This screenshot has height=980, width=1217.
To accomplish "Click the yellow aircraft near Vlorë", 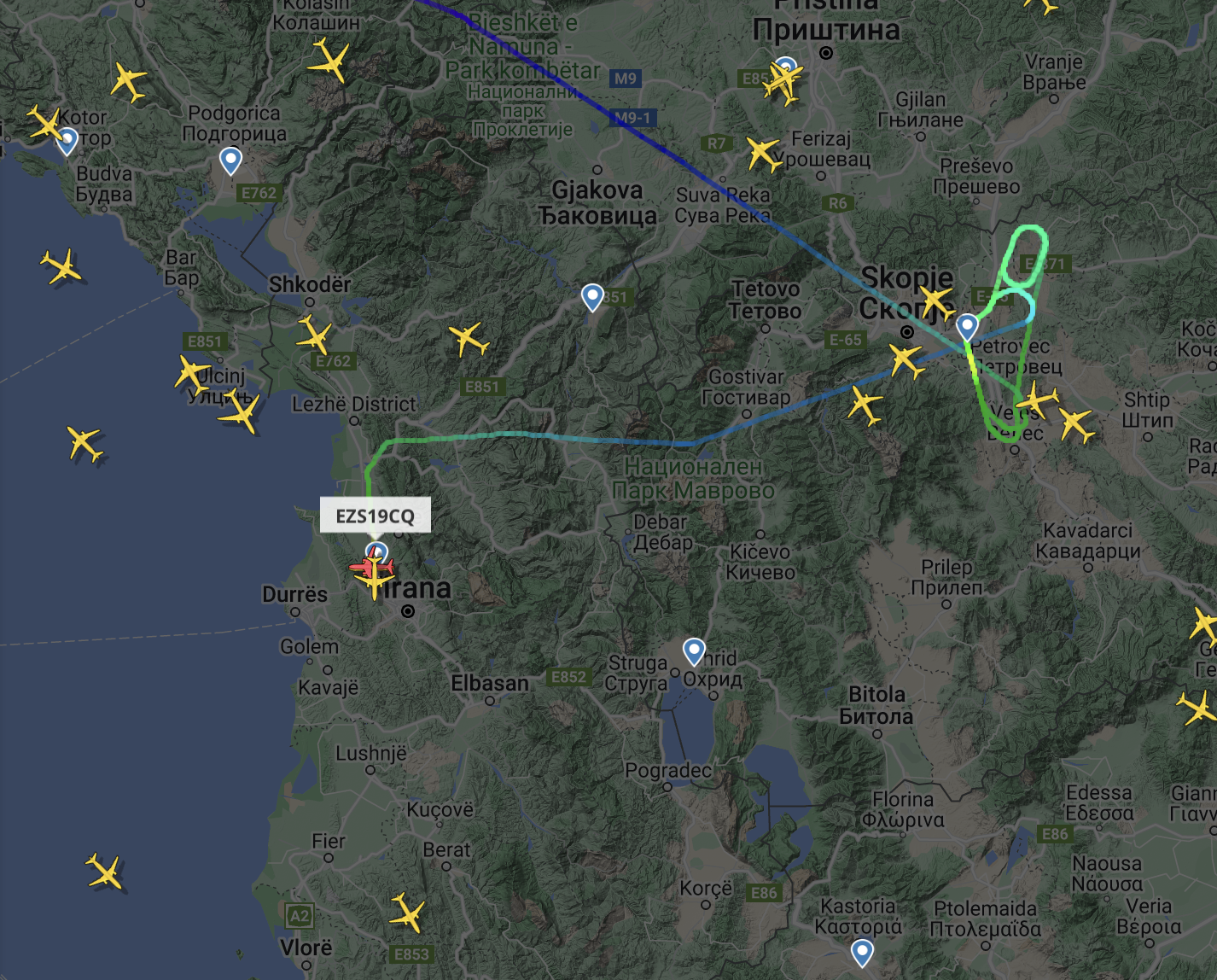I will (407, 913).
